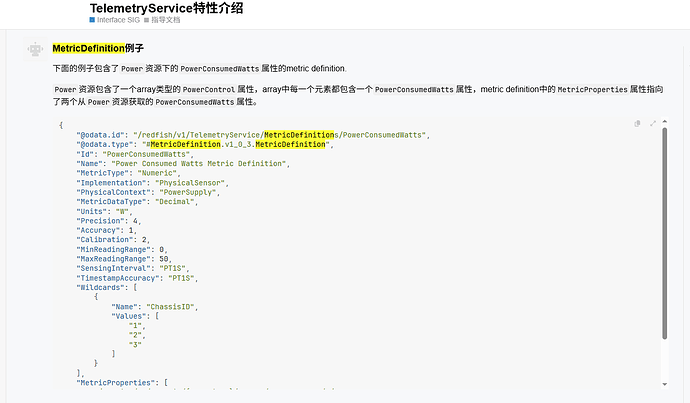
Task: Expand the code block to fullscreen
Action: [653, 124]
